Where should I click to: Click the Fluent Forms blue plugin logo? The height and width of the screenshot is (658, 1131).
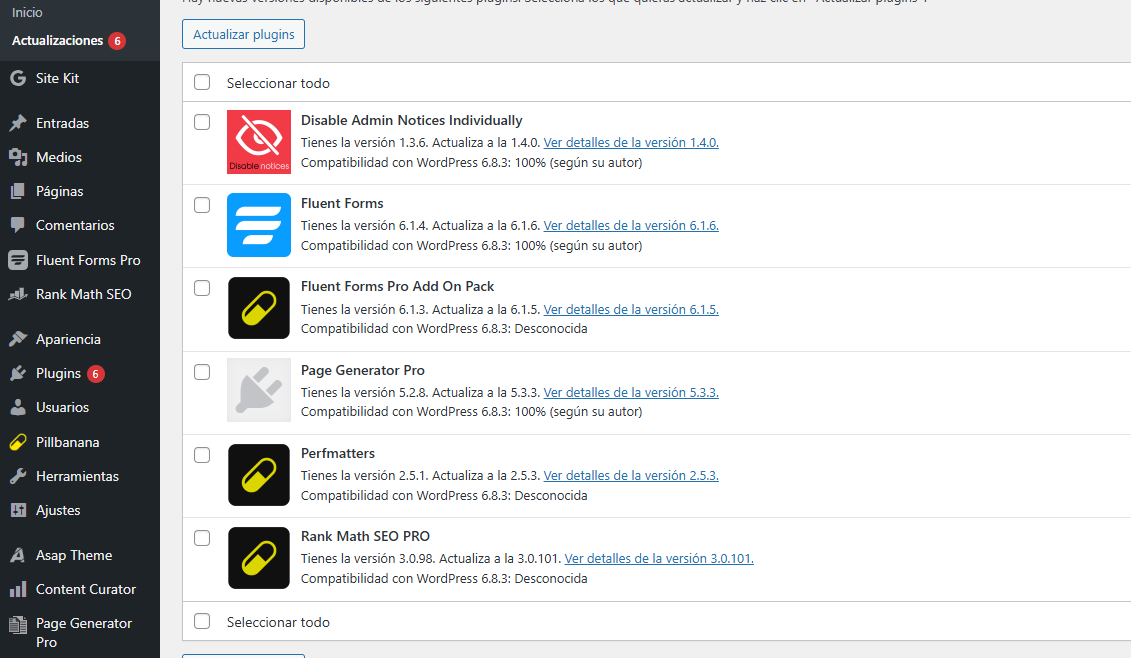[259, 225]
